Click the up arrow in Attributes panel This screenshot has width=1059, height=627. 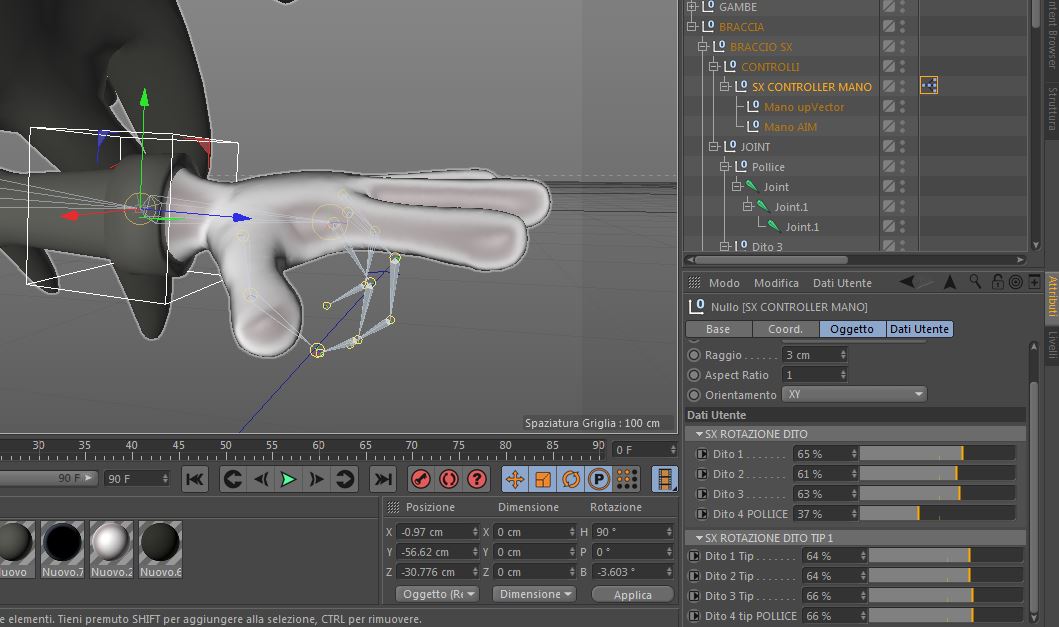pos(950,282)
